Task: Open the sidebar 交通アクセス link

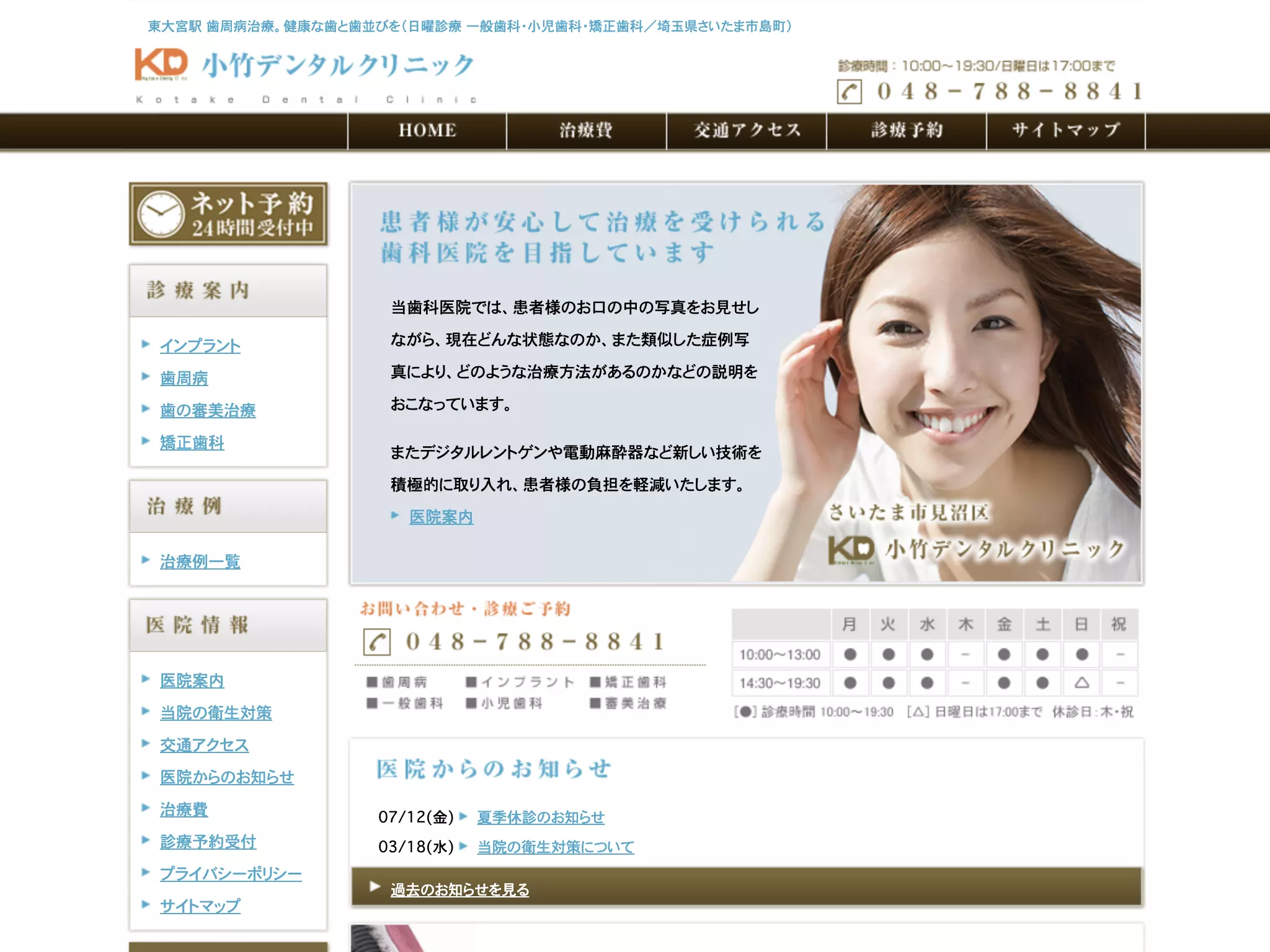Action: point(204,744)
